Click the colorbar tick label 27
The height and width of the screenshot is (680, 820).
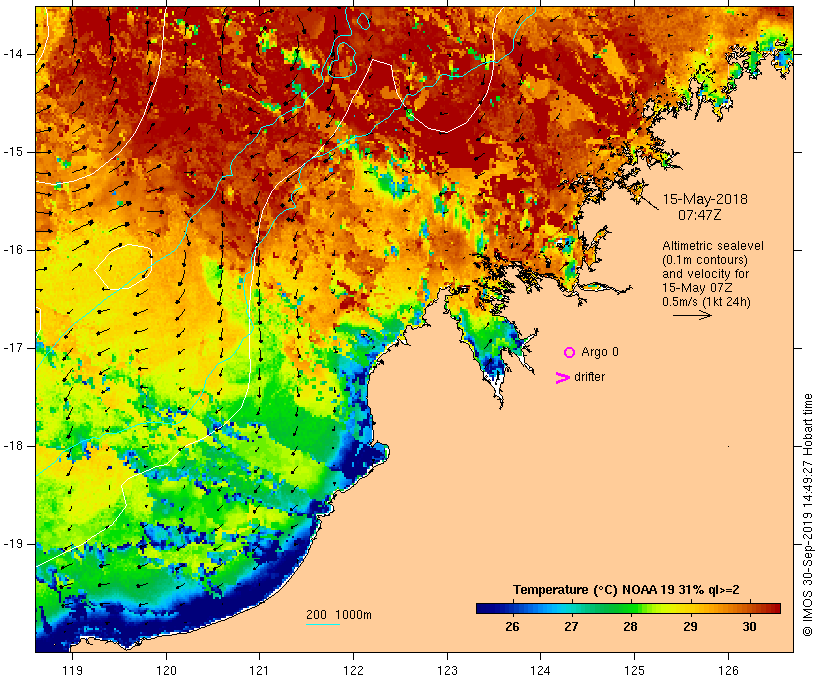[x=572, y=626]
